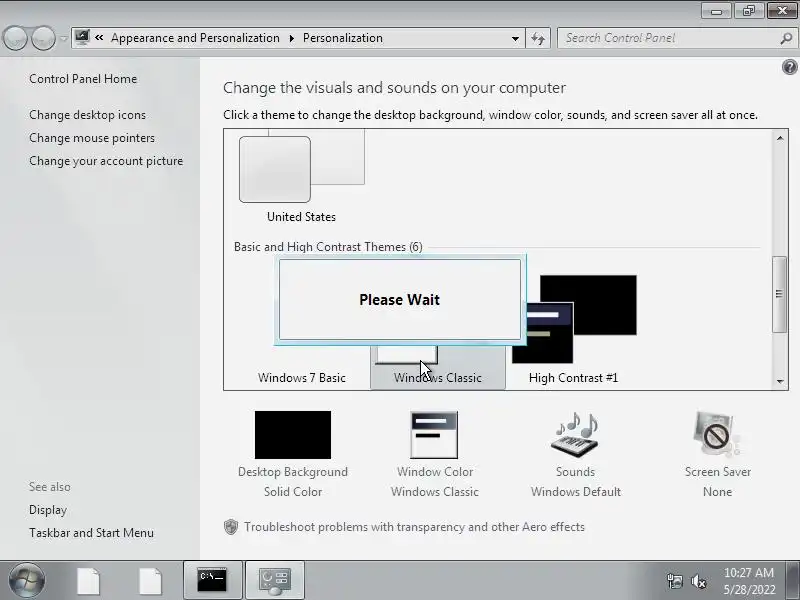Click the Back navigation arrow button
This screenshot has width=800, height=600.
pos(15,38)
